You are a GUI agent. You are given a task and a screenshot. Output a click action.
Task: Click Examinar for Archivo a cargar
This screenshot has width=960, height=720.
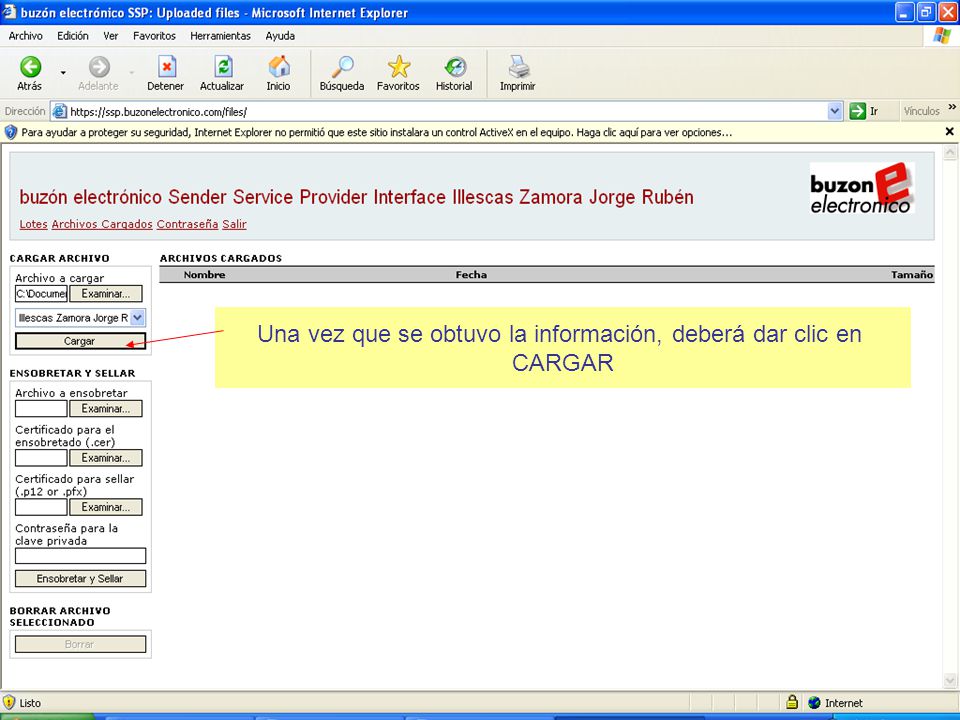coord(105,294)
